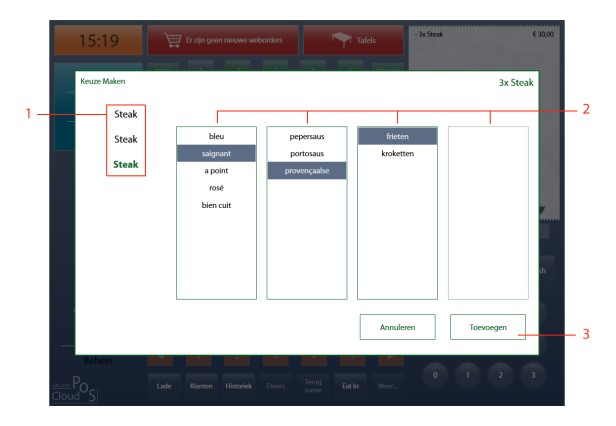Select the first Steak in the list
Viewport: 616px width, 426px height.
pyautogui.click(x=125, y=114)
